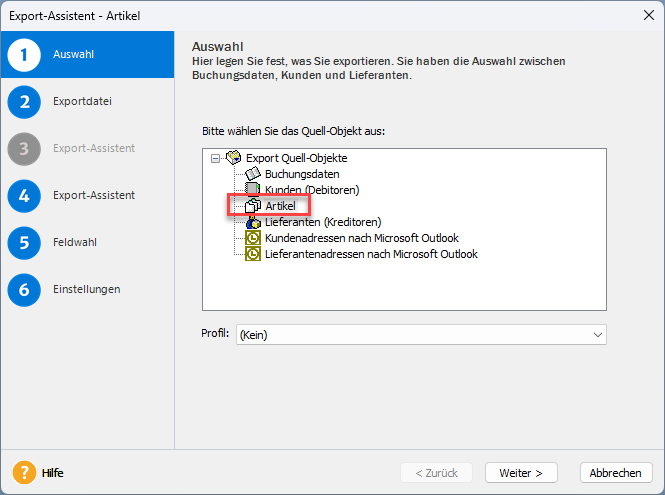Click the orange Hilfe question mark icon
The width and height of the screenshot is (665, 495).
point(24,472)
